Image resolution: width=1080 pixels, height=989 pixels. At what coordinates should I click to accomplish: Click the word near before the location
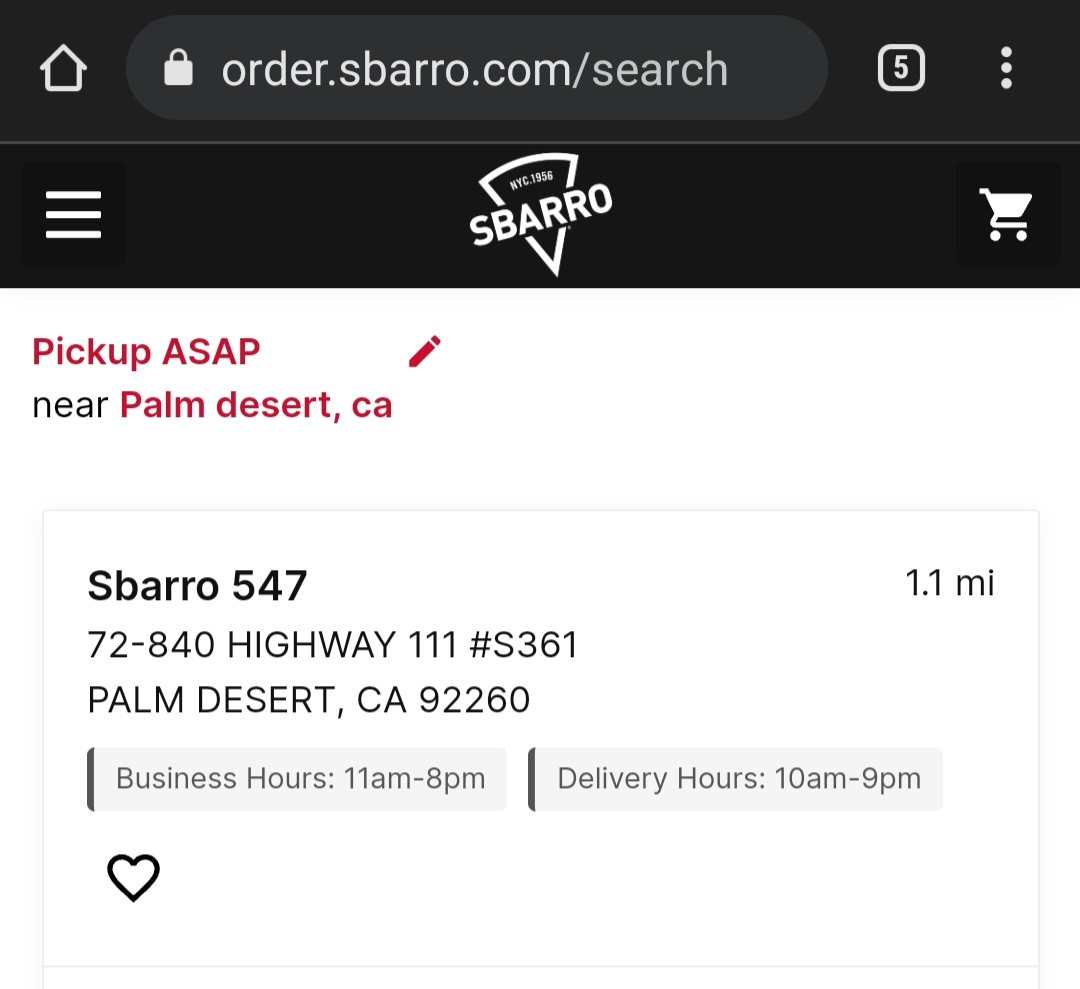tap(70, 405)
